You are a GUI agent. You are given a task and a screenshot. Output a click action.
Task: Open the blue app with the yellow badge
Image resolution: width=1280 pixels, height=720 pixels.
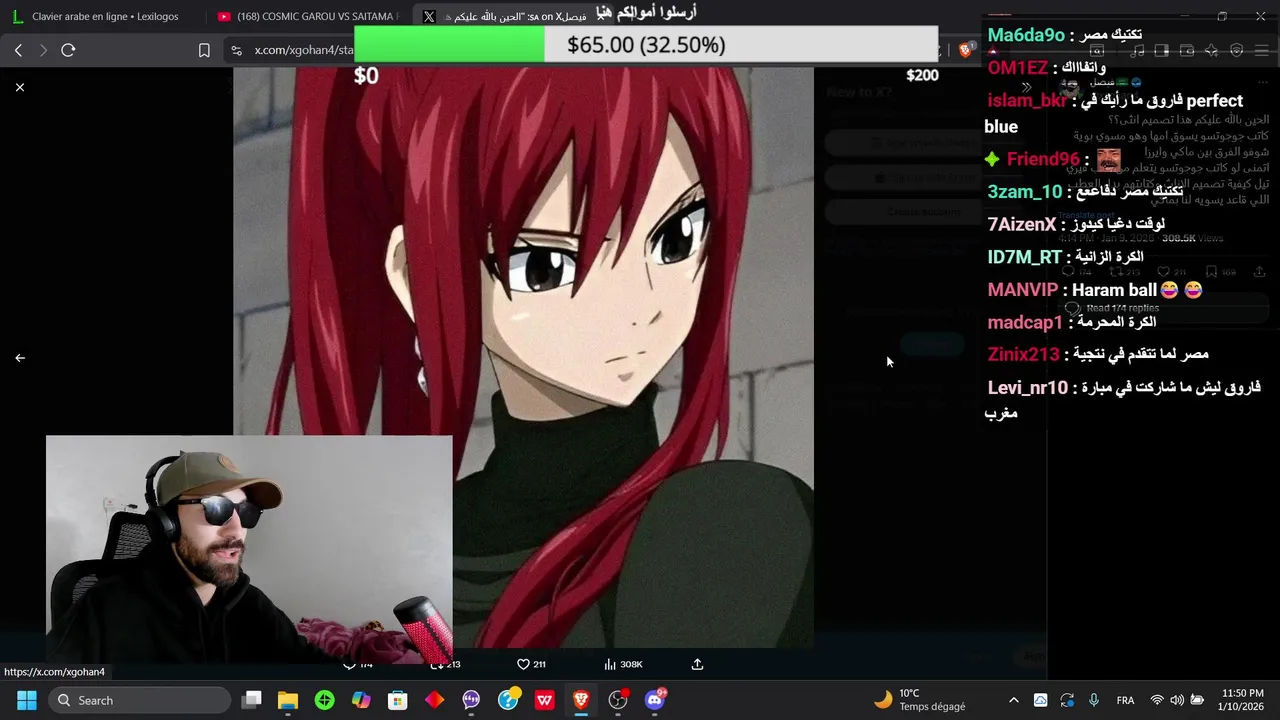[508, 699]
